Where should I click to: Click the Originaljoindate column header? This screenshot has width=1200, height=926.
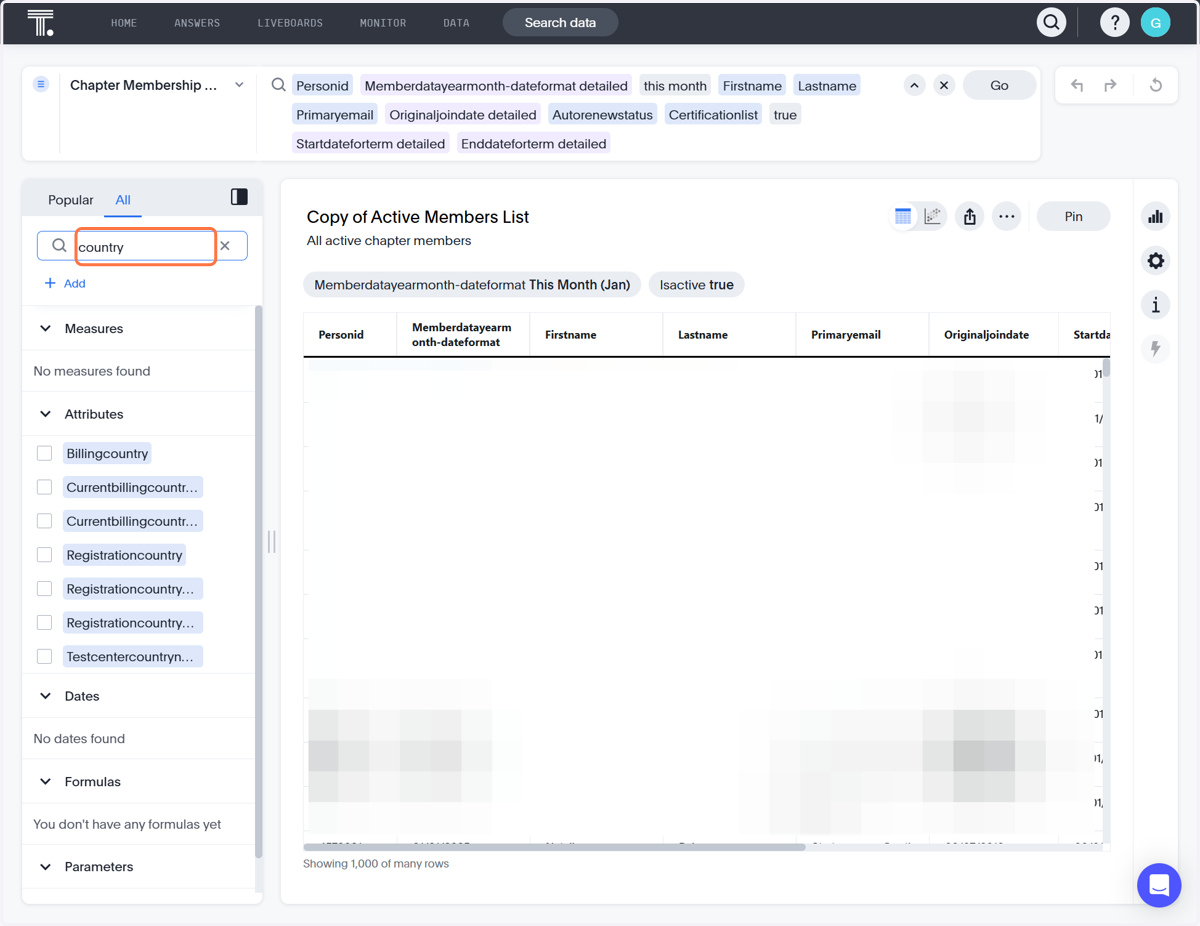(993, 335)
